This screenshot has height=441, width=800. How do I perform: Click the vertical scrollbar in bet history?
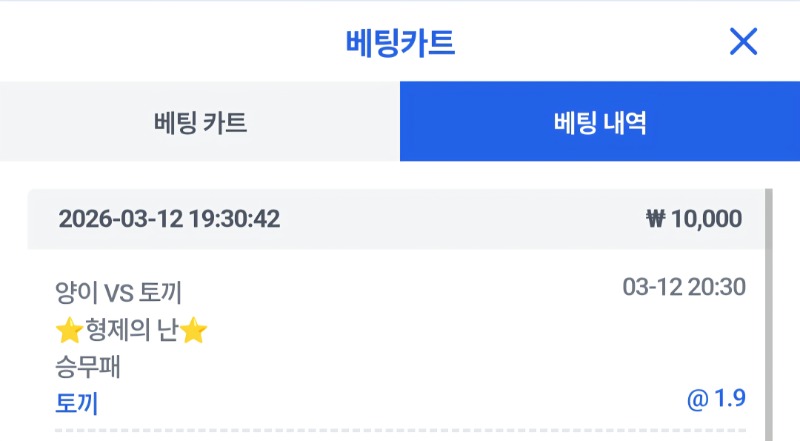pyautogui.click(x=768, y=300)
